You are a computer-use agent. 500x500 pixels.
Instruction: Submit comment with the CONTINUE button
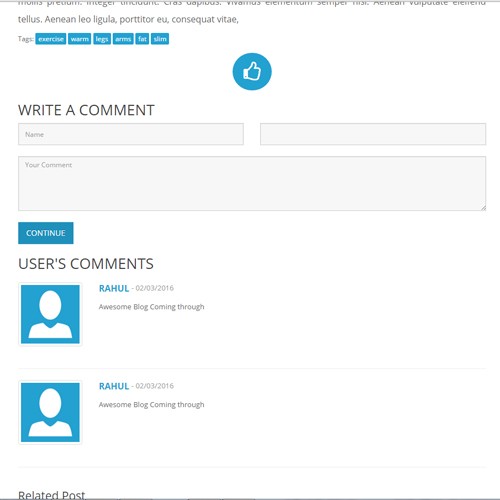pos(46,233)
